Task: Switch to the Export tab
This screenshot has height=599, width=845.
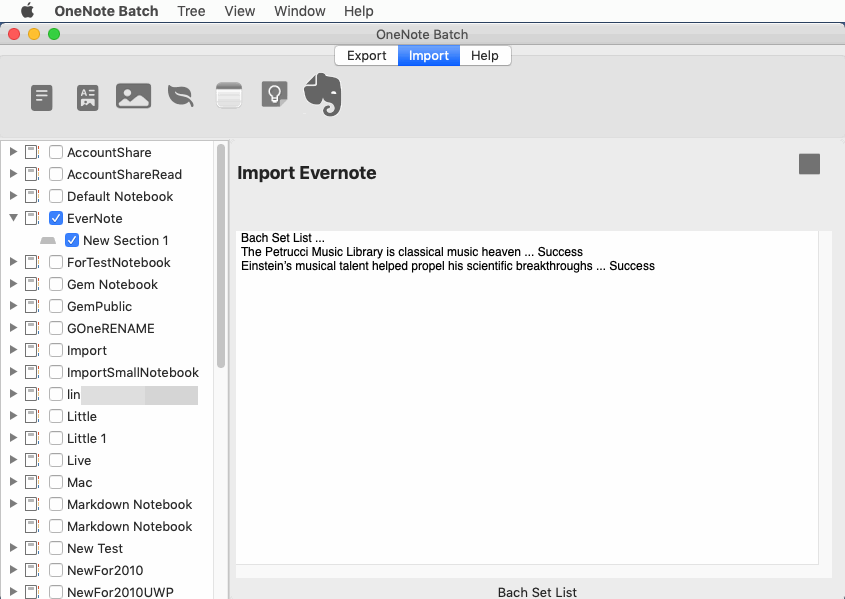Action: click(366, 56)
